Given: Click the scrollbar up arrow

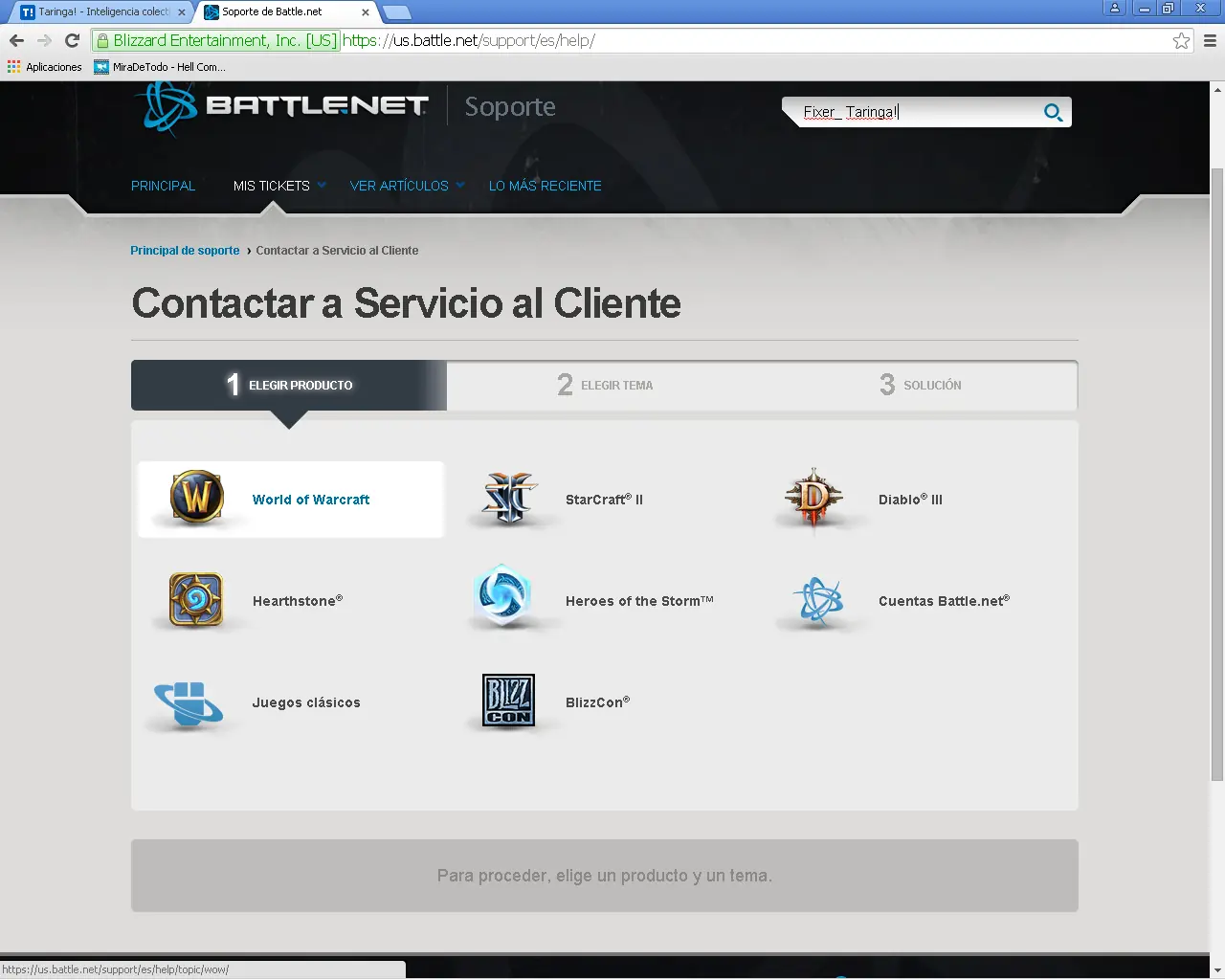Looking at the screenshot, I should (1217, 90).
